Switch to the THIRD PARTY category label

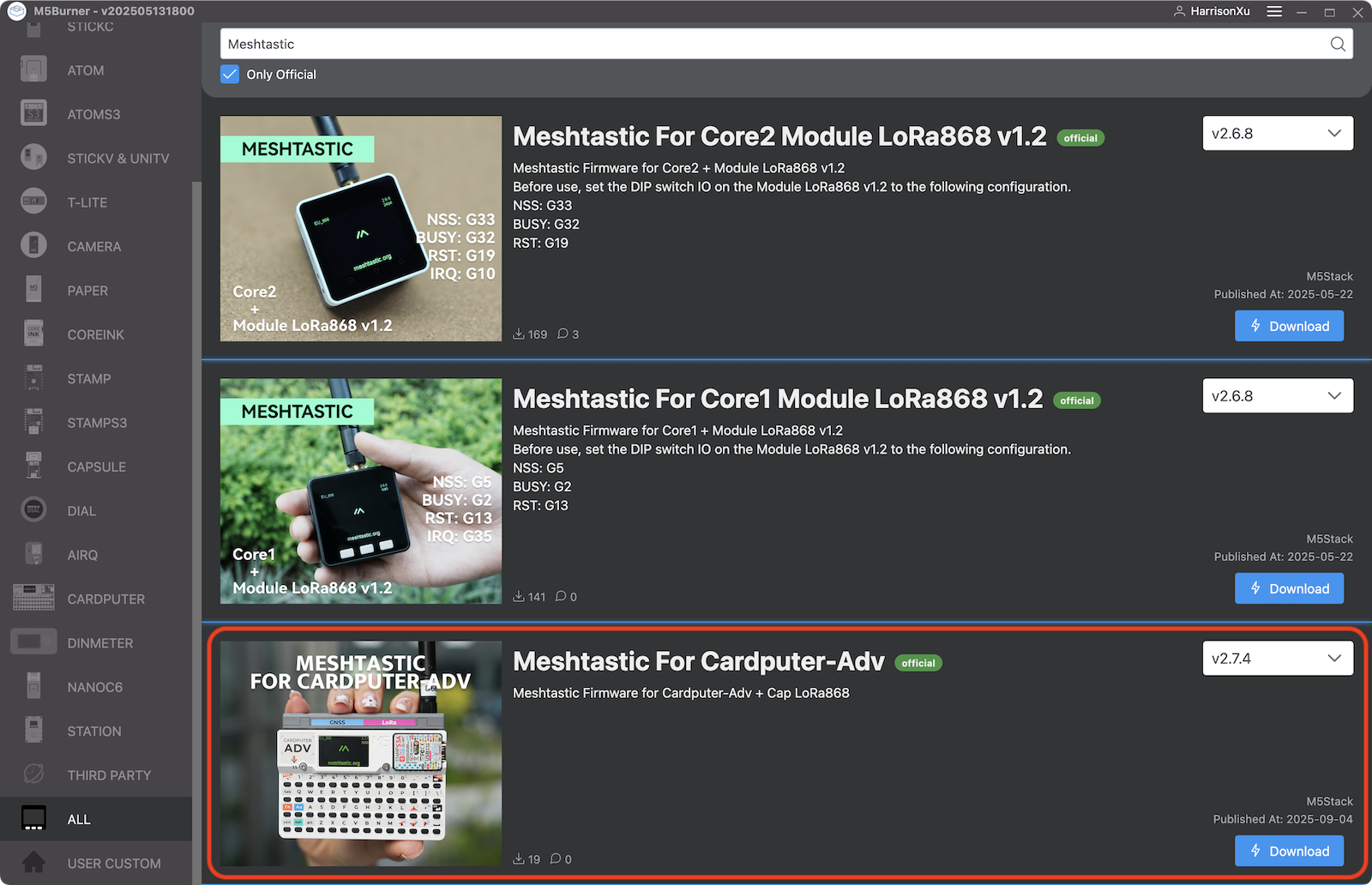(x=109, y=775)
